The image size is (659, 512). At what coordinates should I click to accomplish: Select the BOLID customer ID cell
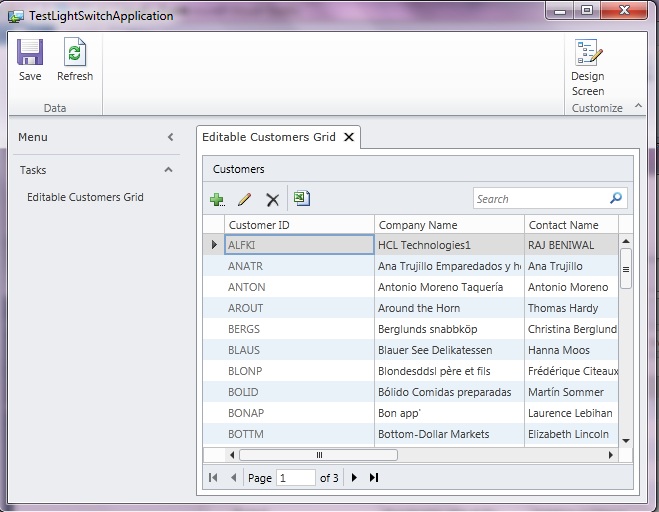click(x=299, y=392)
